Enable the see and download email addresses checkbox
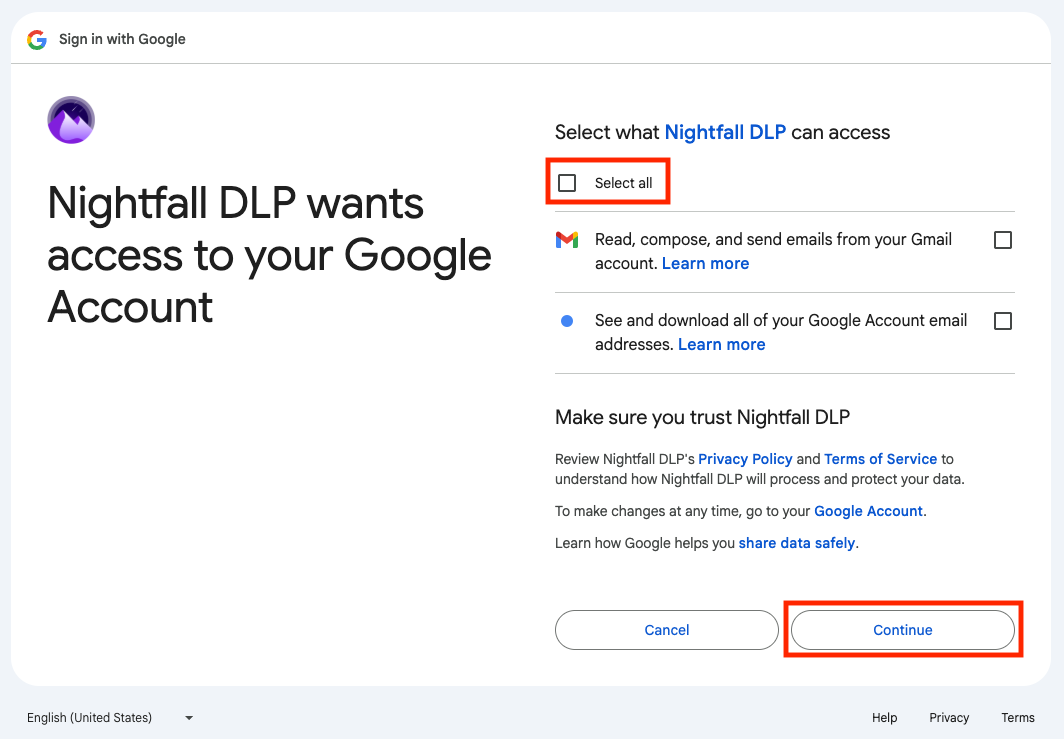The image size is (1064, 739). [x=1003, y=321]
